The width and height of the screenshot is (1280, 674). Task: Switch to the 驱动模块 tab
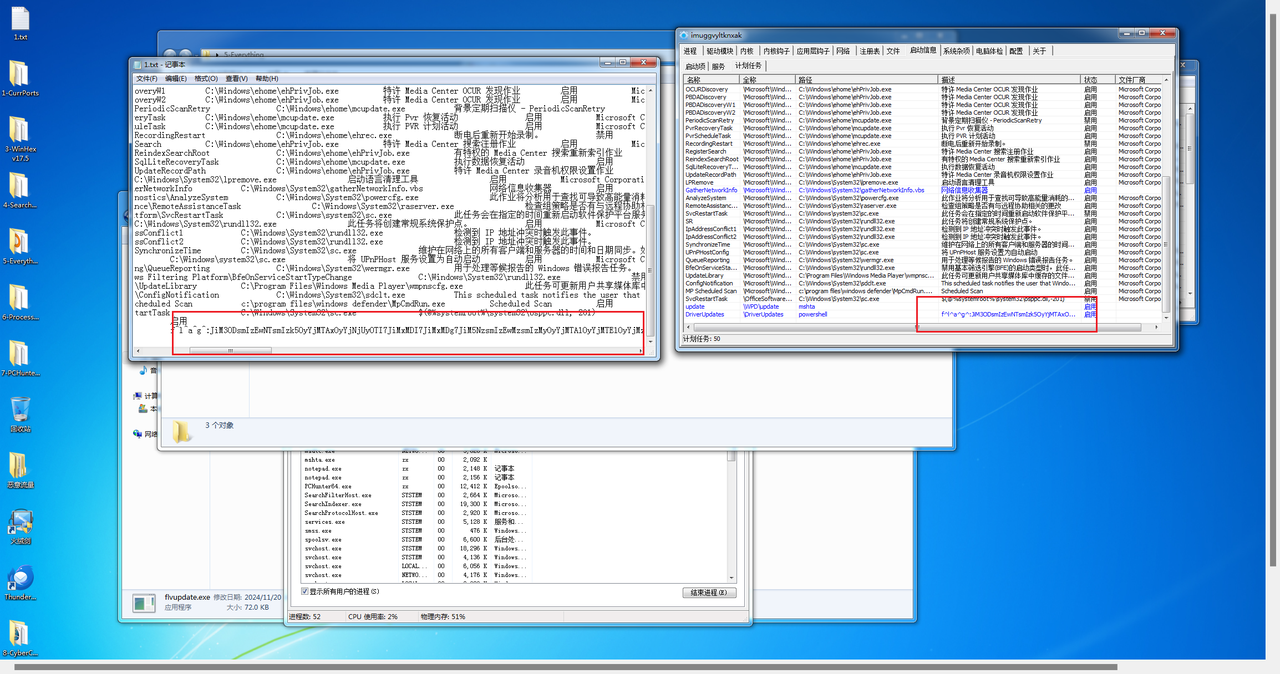(719, 51)
